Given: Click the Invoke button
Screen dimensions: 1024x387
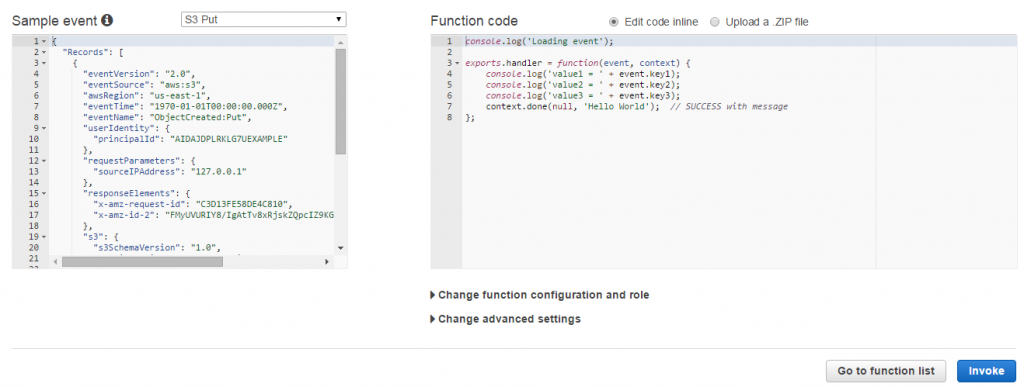Looking at the screenshot, I should click(x=986, y=371).
